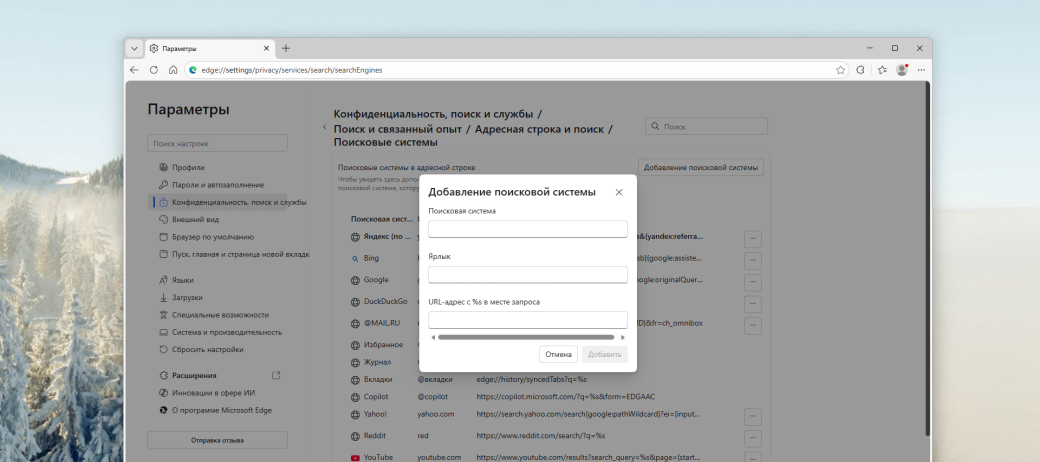Add page to favorites star icon
The height and width of the screenshot is (462, 1040).
click(x=841, y=70)
